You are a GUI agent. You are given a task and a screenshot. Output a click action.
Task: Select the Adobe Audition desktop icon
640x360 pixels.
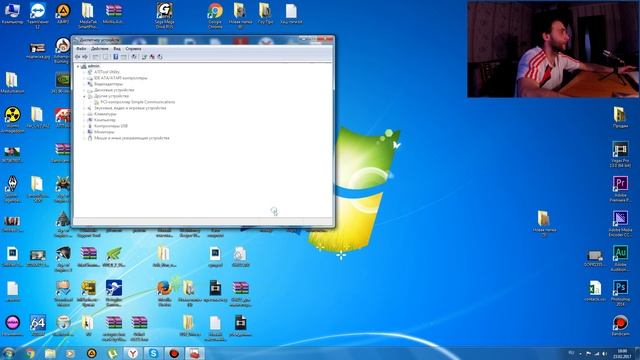620,258
